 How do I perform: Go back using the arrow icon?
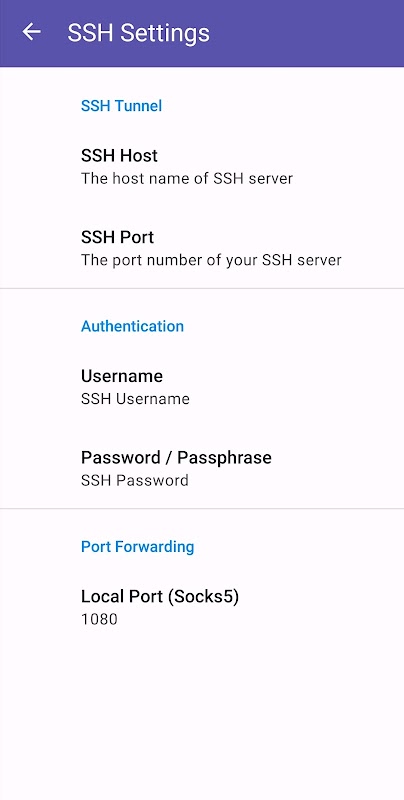point(31,32)
